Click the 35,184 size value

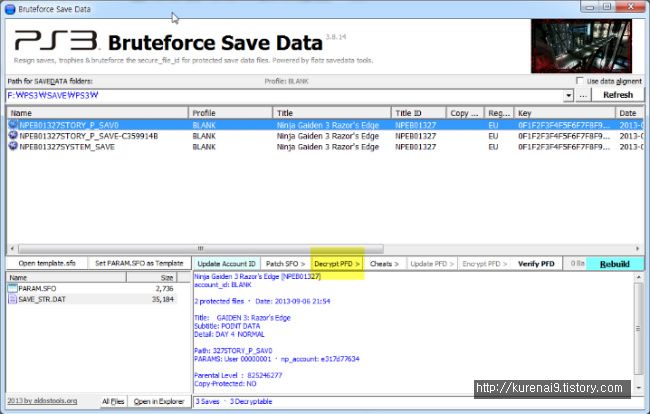point(162,299)
